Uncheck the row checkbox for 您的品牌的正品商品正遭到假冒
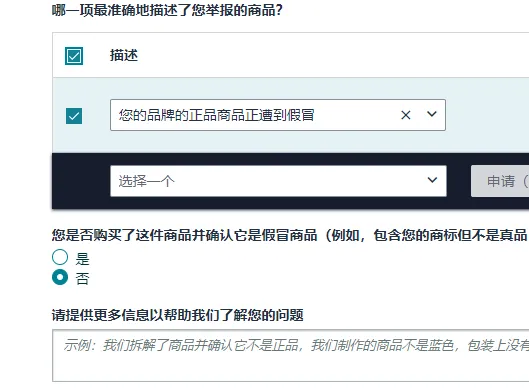 74,116
